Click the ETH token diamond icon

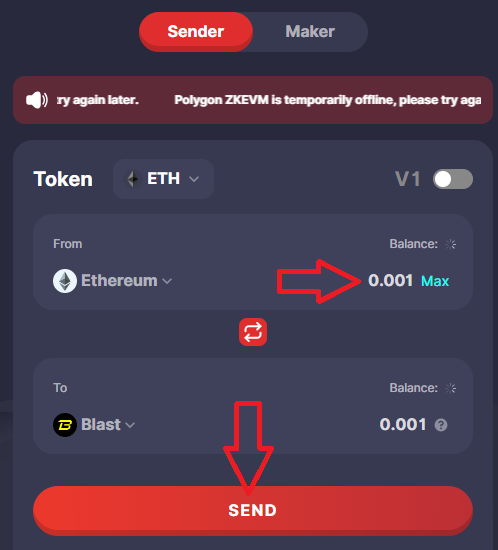[133, 179]
